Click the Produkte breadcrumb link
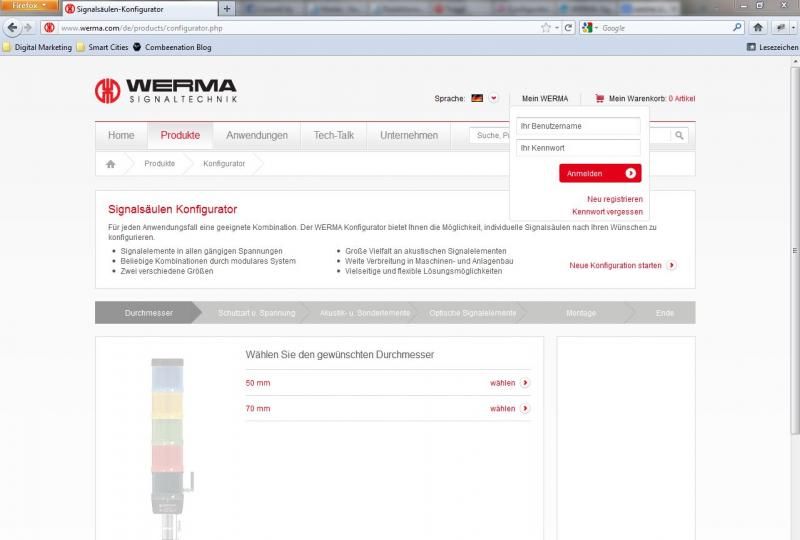The height and width of the screenshot is (540, 800). tap(159, 163)
